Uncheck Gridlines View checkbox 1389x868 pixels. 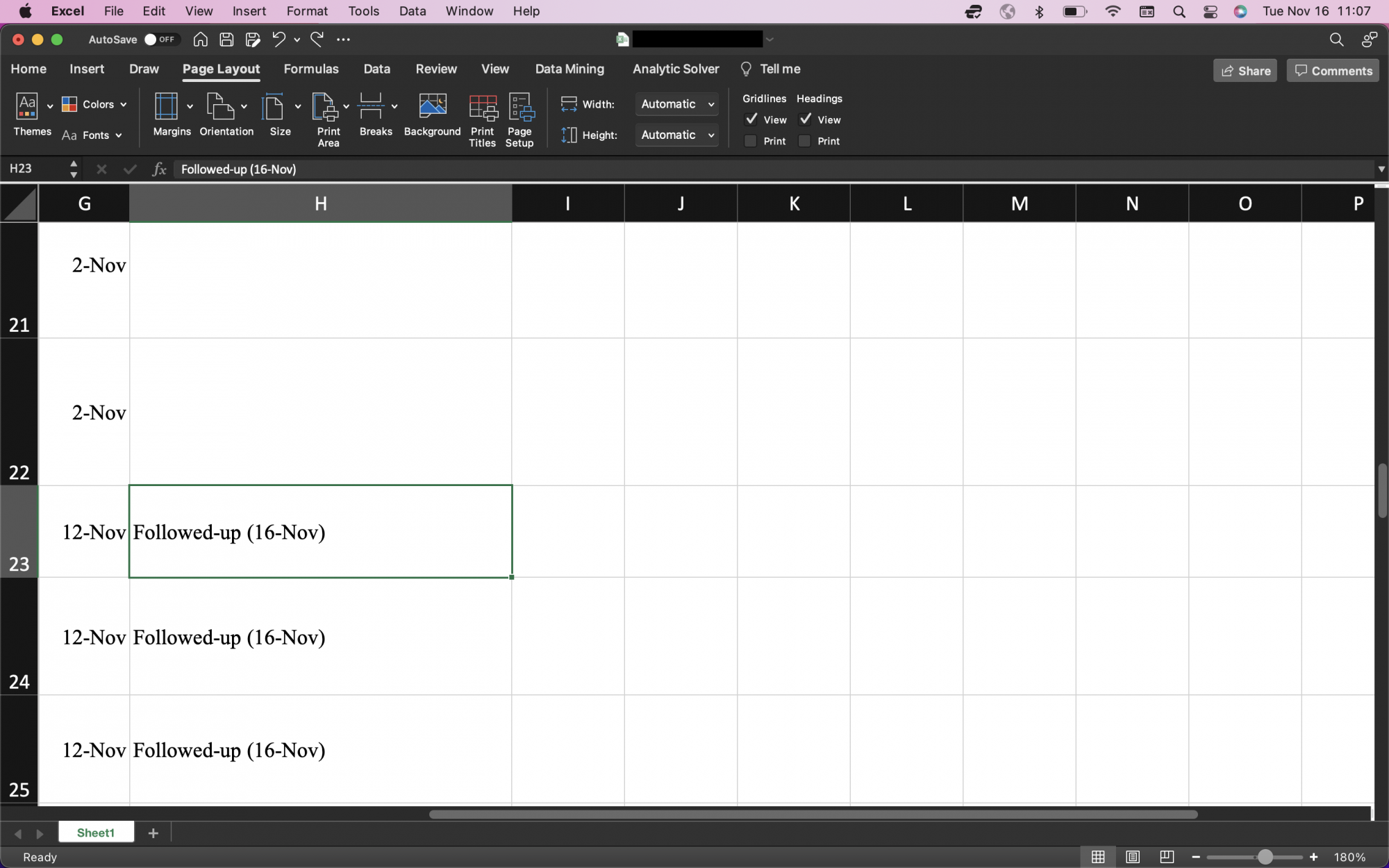pos(751,119)
